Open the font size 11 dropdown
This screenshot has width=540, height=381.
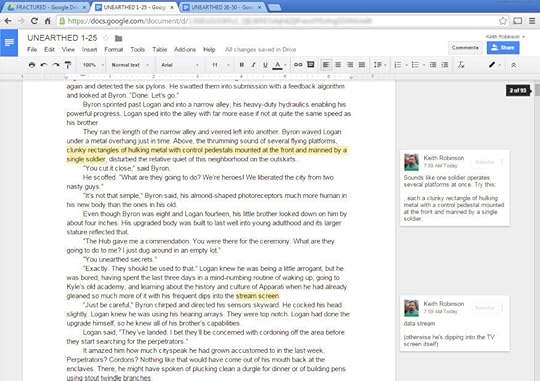(x=220, y=65)
